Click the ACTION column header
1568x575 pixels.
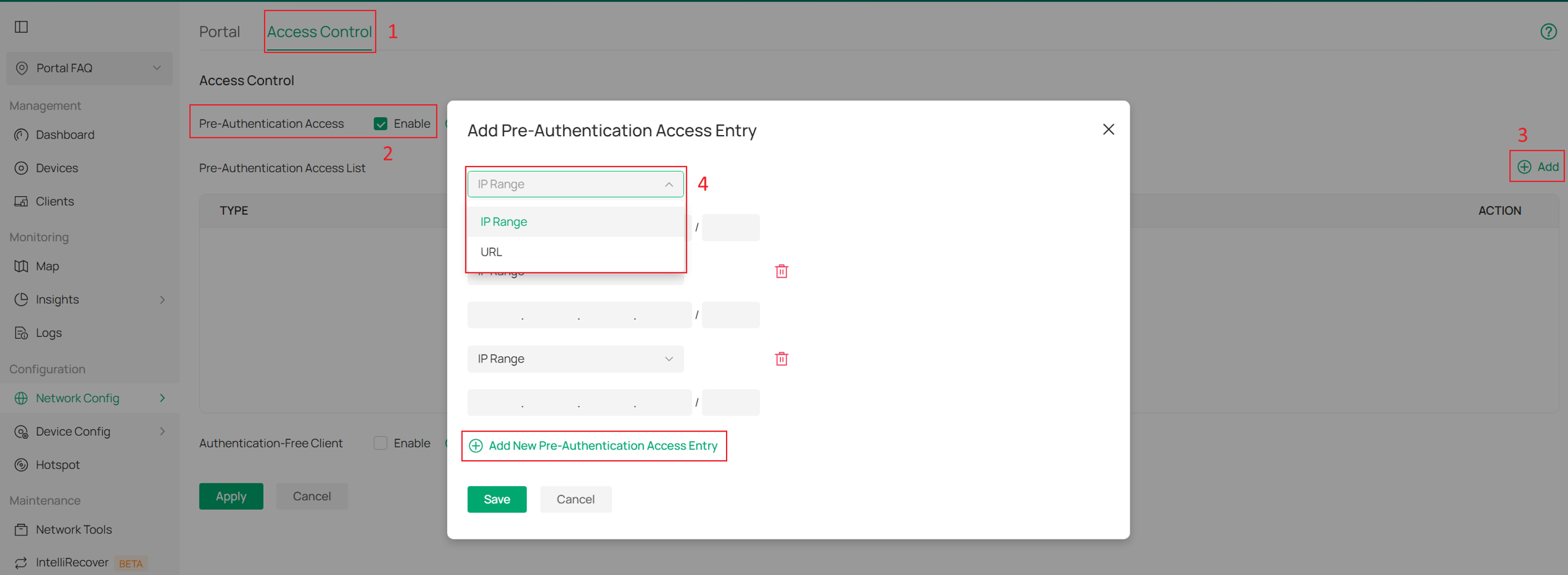tap(1499, 211)
